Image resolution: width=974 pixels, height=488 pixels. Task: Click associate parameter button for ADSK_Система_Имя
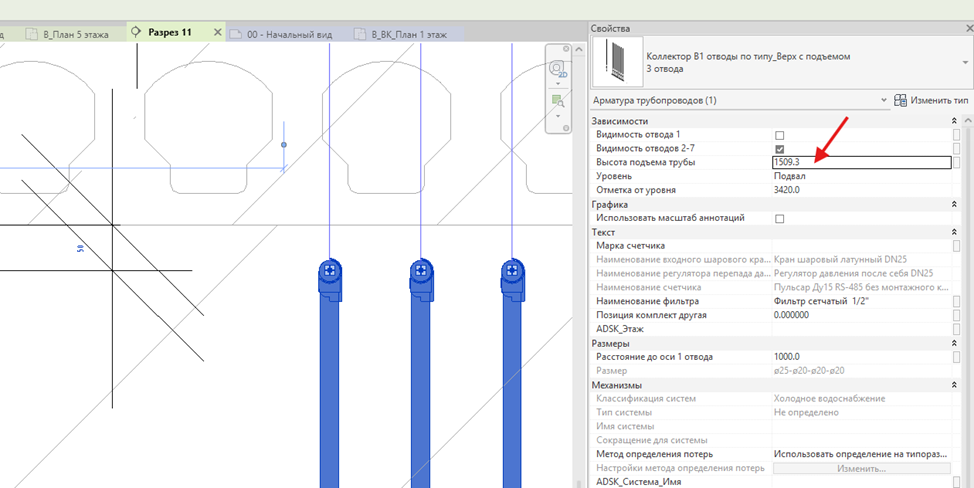957,482
